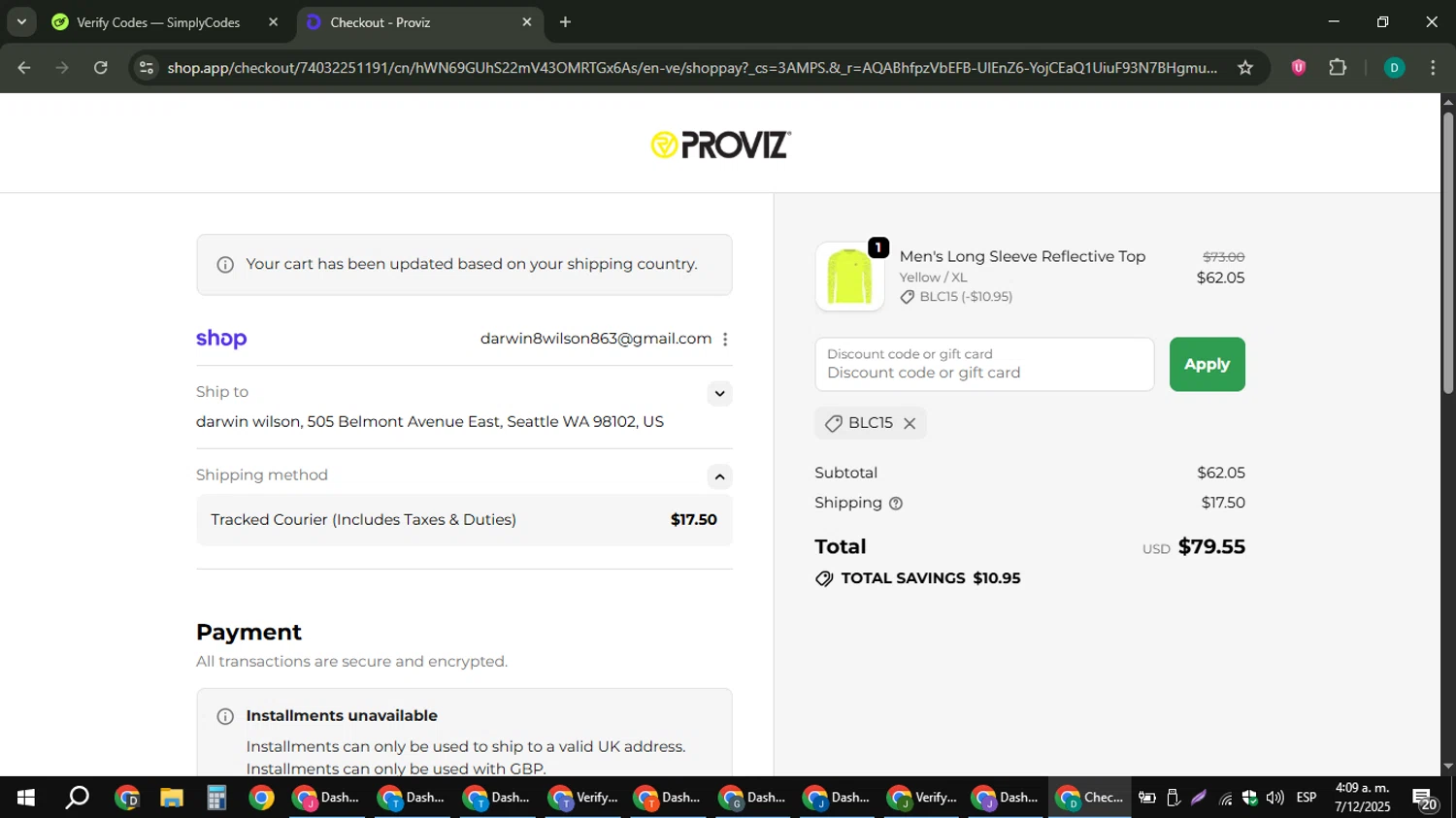Open the notification center icon
This screenshot has height=818, width=1456.
pos(1424,800)
